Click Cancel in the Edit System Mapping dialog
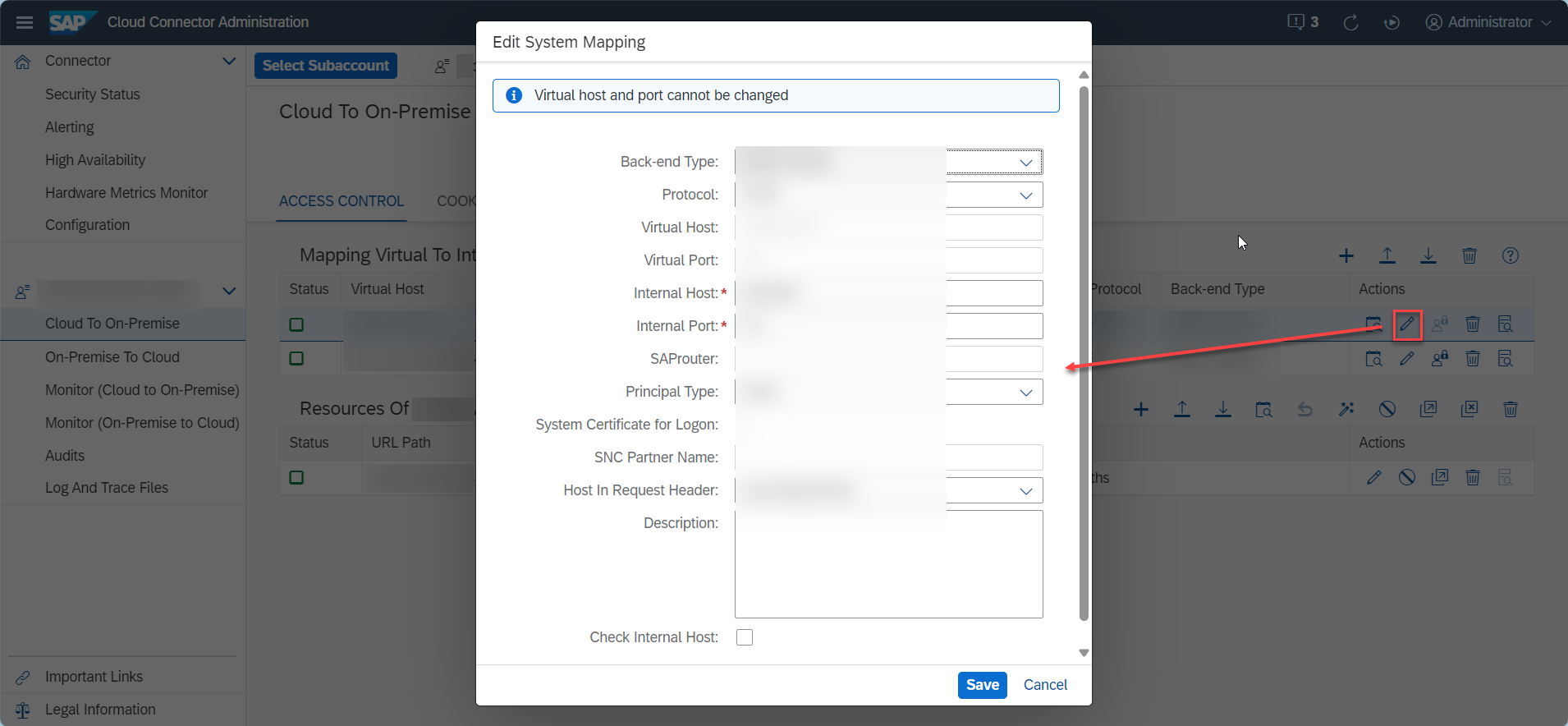 (1045, 685)
